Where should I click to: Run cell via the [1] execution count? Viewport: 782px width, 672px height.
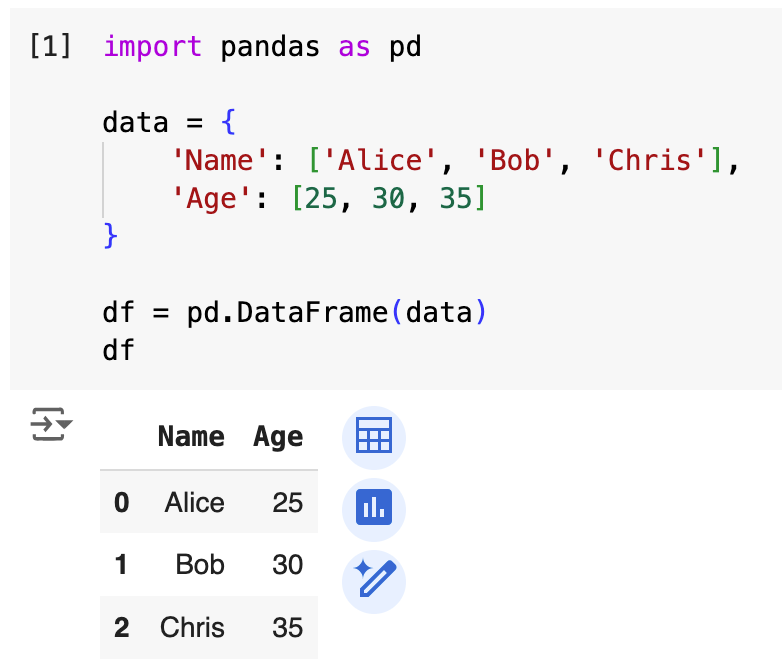(x=50, y=47)
